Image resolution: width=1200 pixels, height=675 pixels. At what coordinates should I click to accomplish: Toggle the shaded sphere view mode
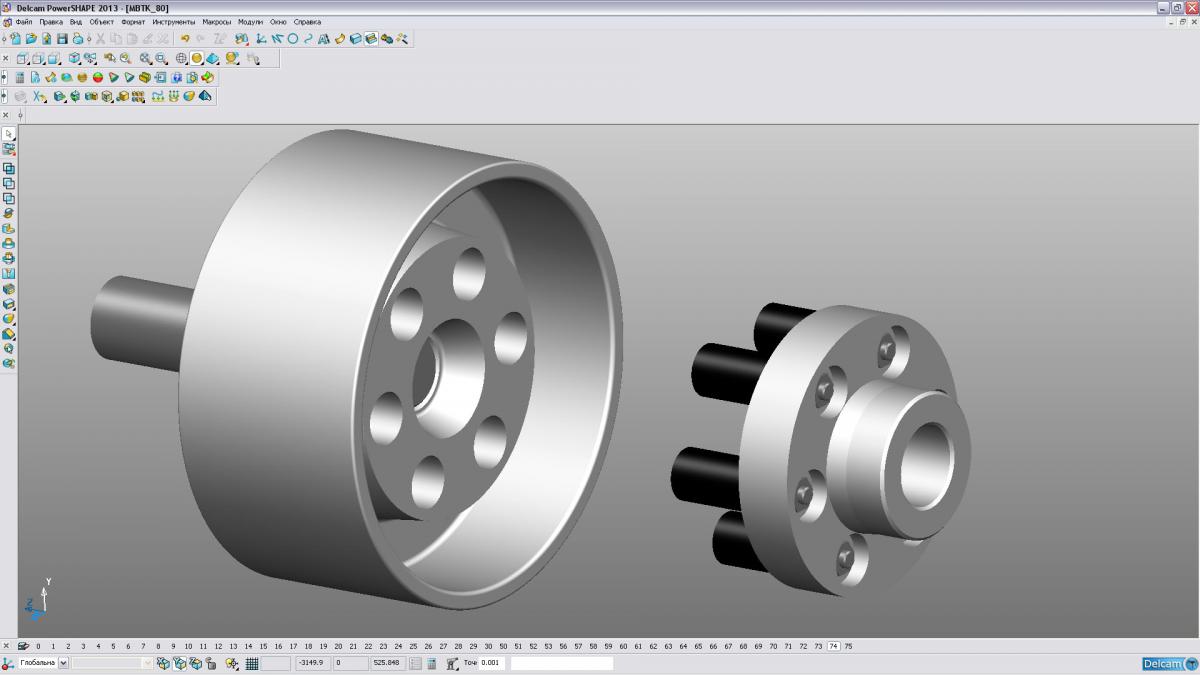[197, 58]
